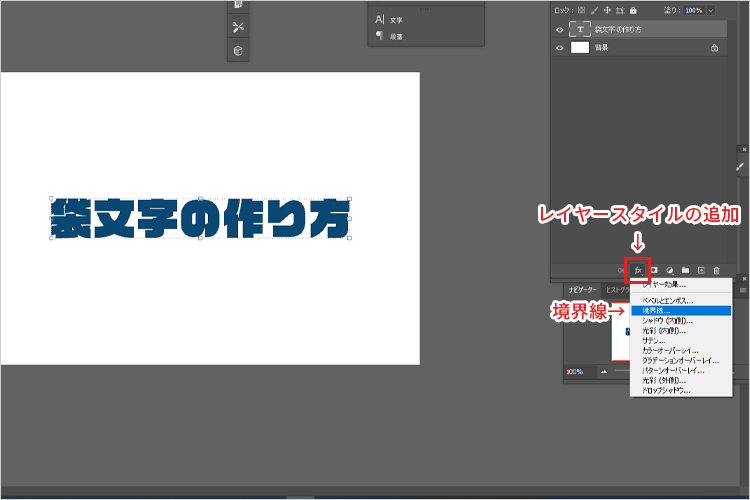Image resolution: width=750 pixels, height=500 pixels.
Task: Switch to the ナビゲーター tab
Action: coord(582,290)
